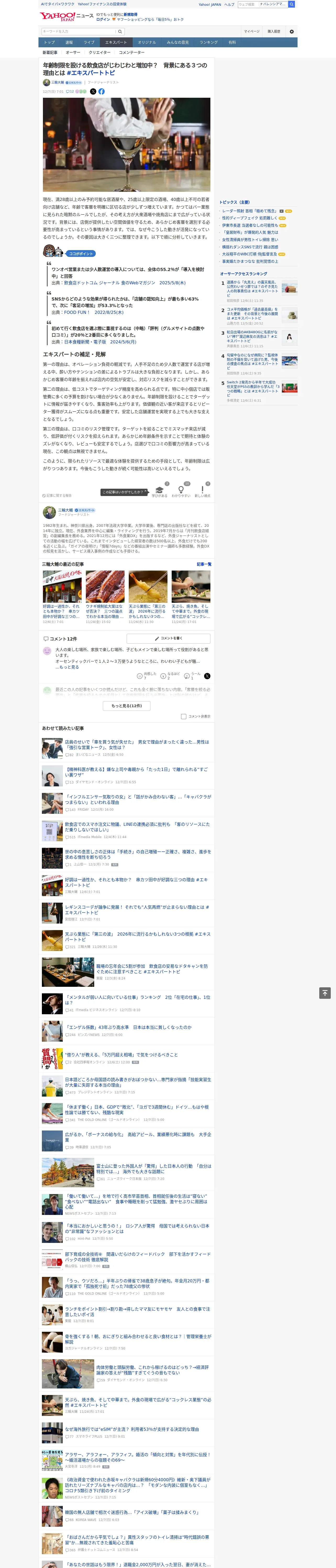Open the ランキング navigation tab

(209, 43)
